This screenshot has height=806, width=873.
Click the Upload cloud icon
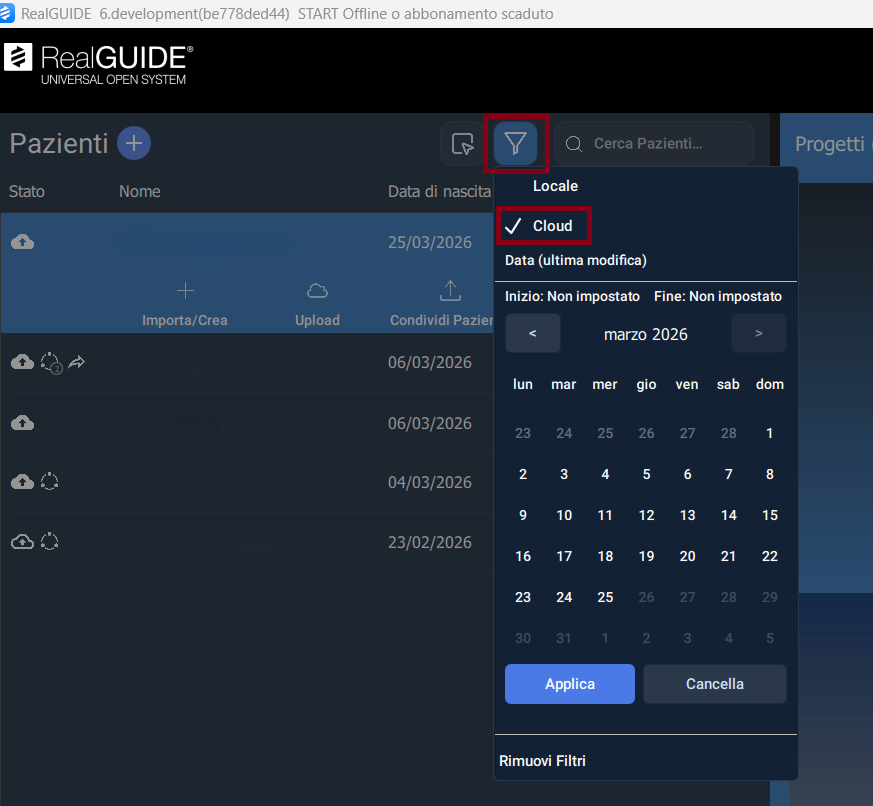317,291
